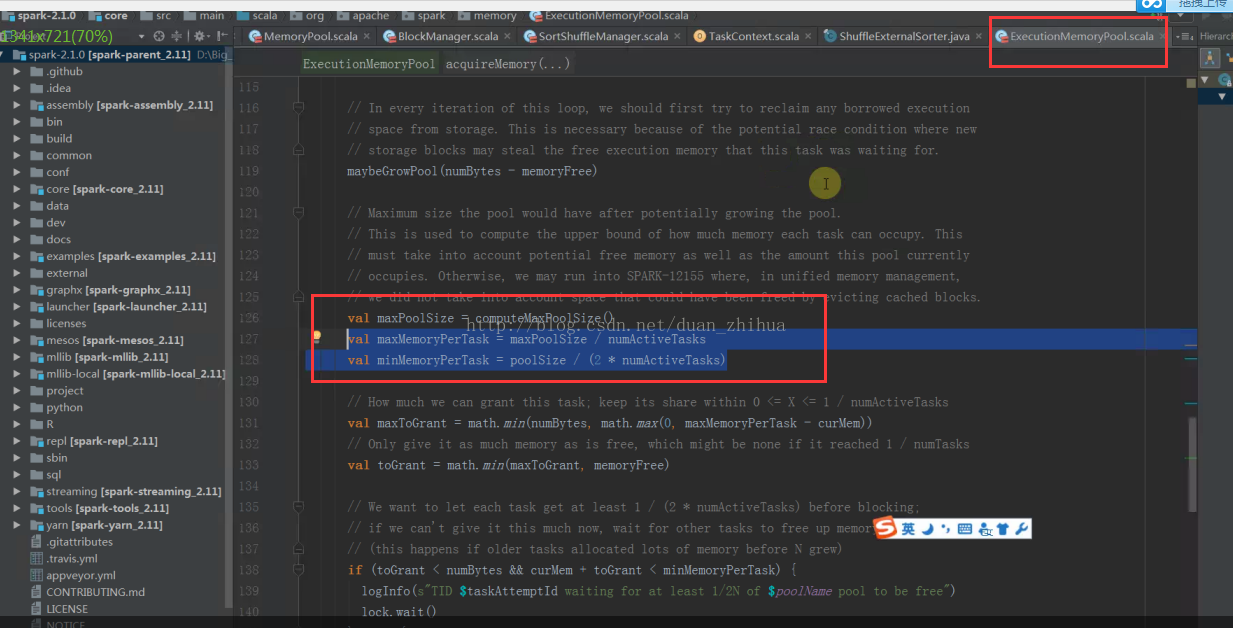Close the TaskContext.scala tab
Image resolution: width=1233 pixels, height=628 pixels.
click(x=809, y=37)
